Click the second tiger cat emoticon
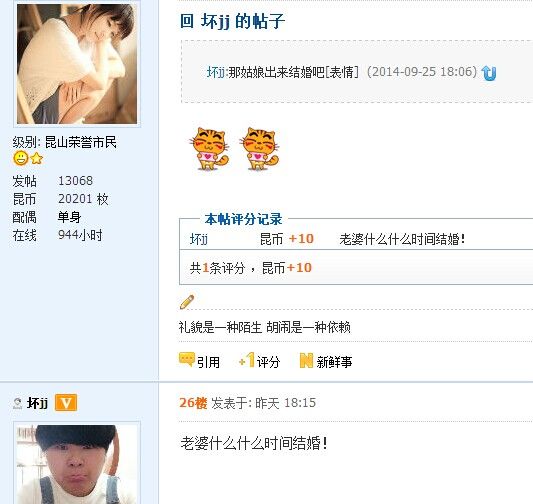Screen dimensions: 533x504 259,149
